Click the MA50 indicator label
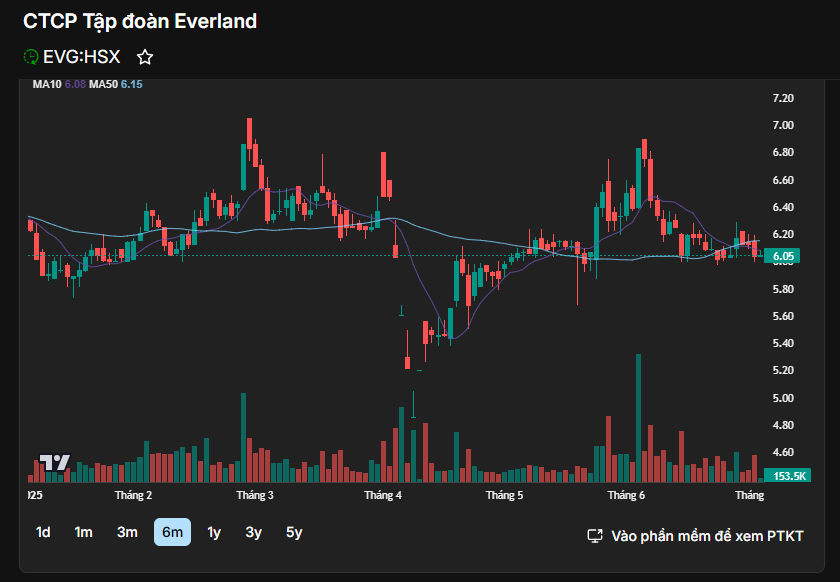Image resolution: width=840 pixels, height=582 pixels. (103, 85)
